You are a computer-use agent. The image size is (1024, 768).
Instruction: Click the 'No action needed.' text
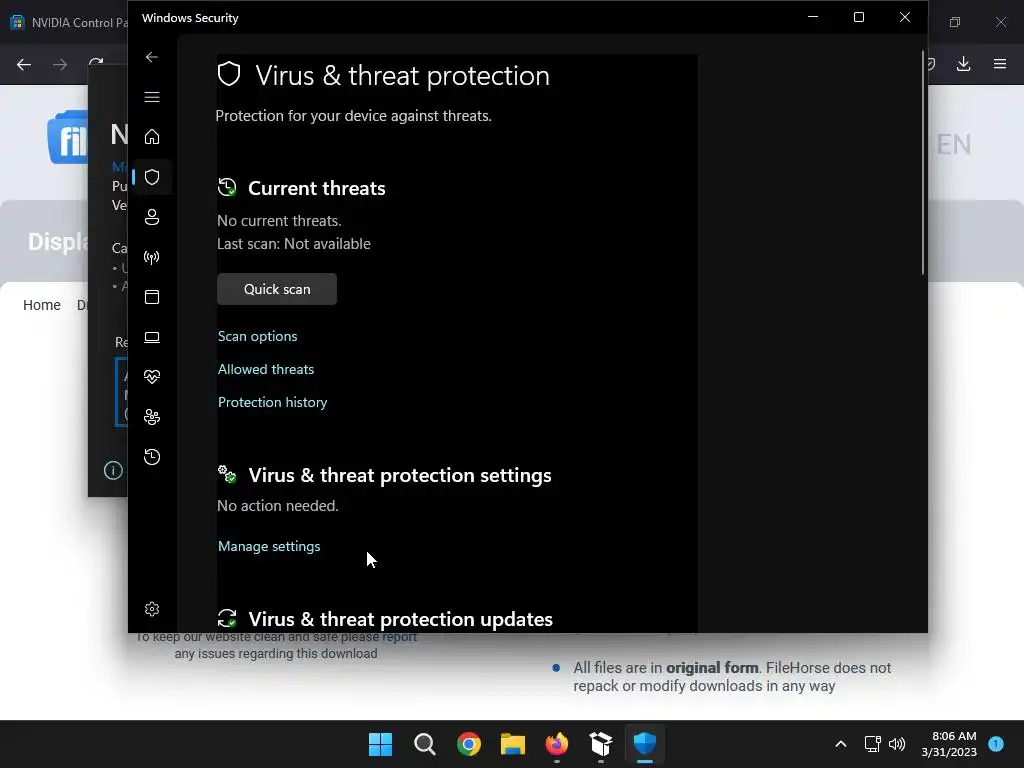click(x=278, y=505)
